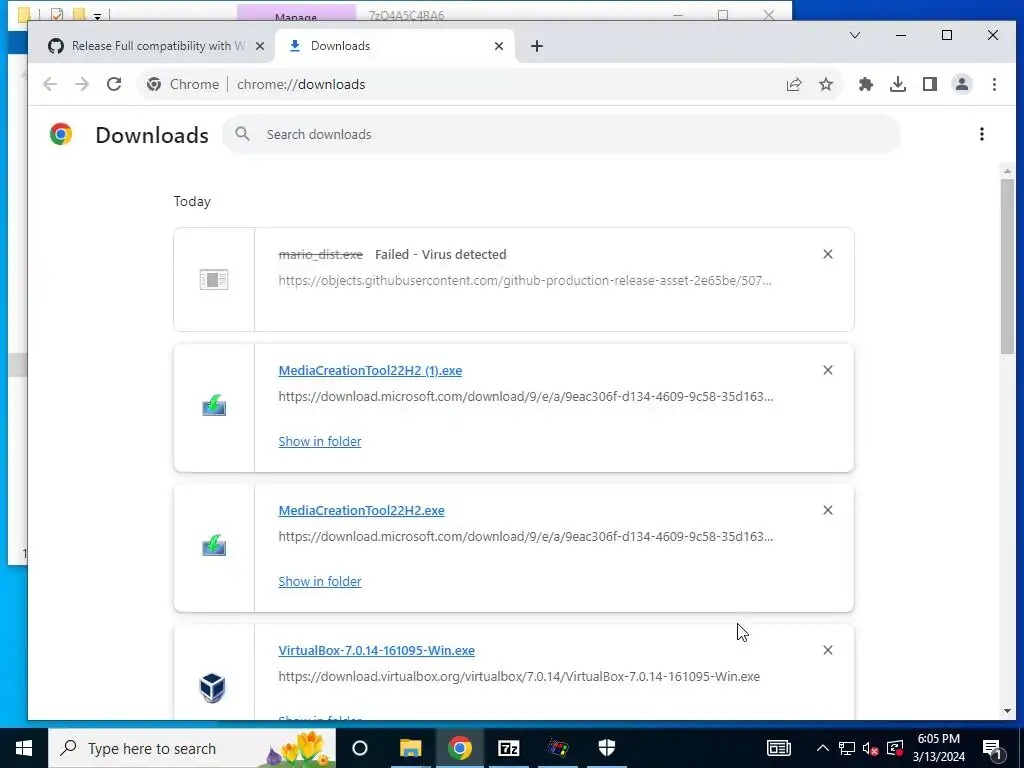Show MediaCreationTool22H2 (1).exe in folder
1024x768 pixels.
(319, 441)
